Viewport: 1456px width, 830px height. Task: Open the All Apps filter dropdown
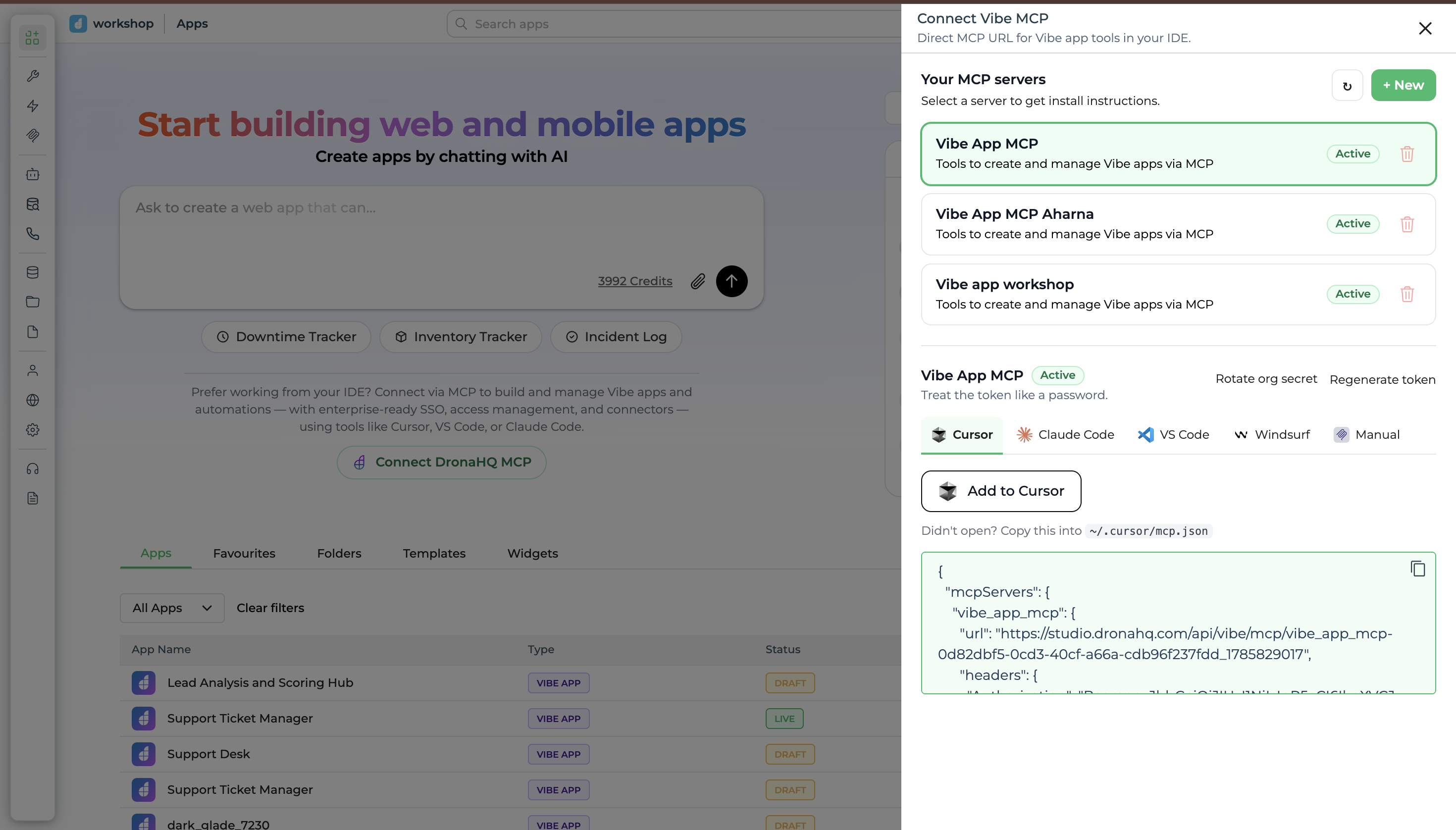[x=171, y=608]
